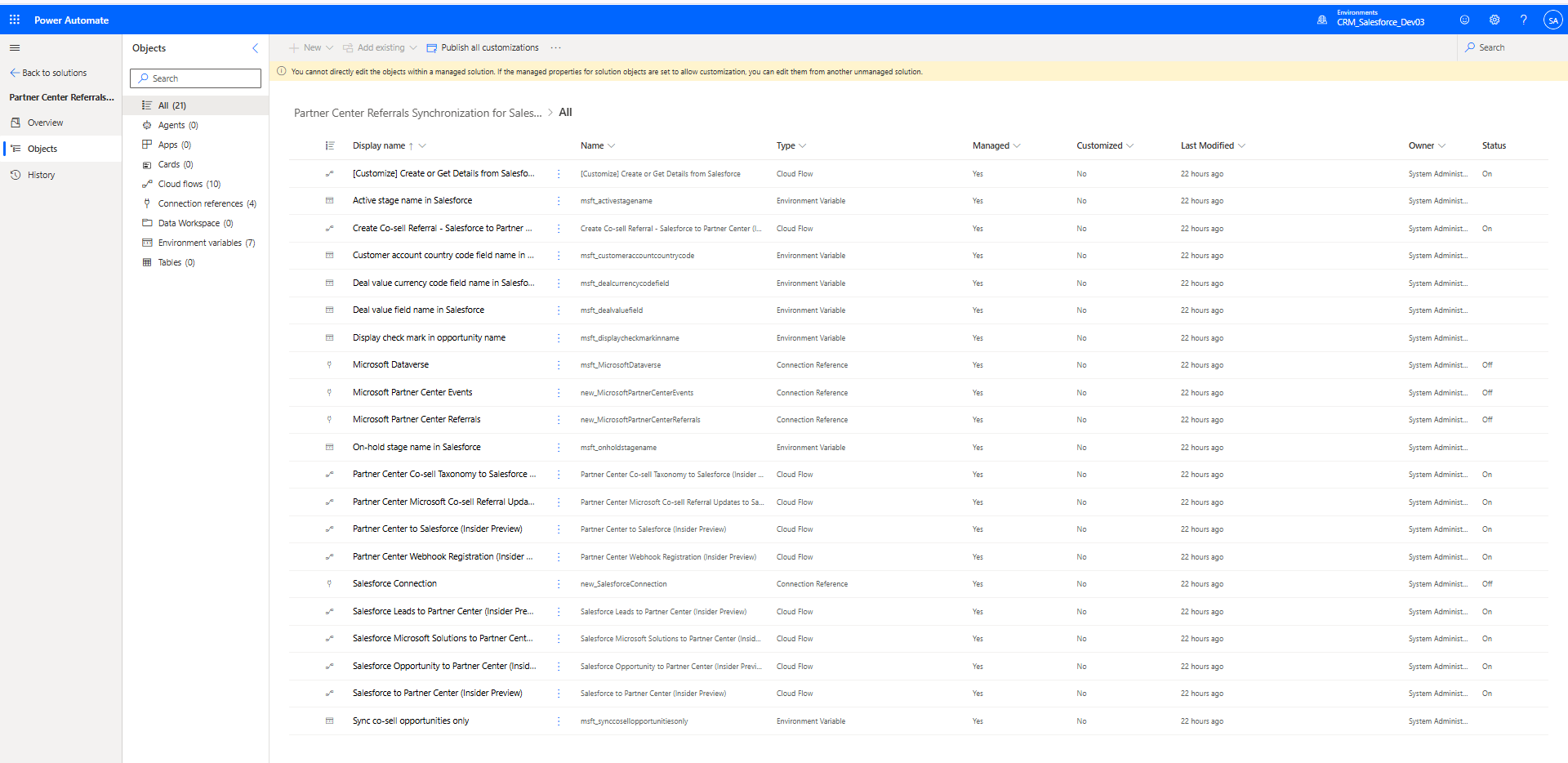Open Microsoft Partner Center Events item
Viewport: 1568px width, 763px height.
pos(412,392)
